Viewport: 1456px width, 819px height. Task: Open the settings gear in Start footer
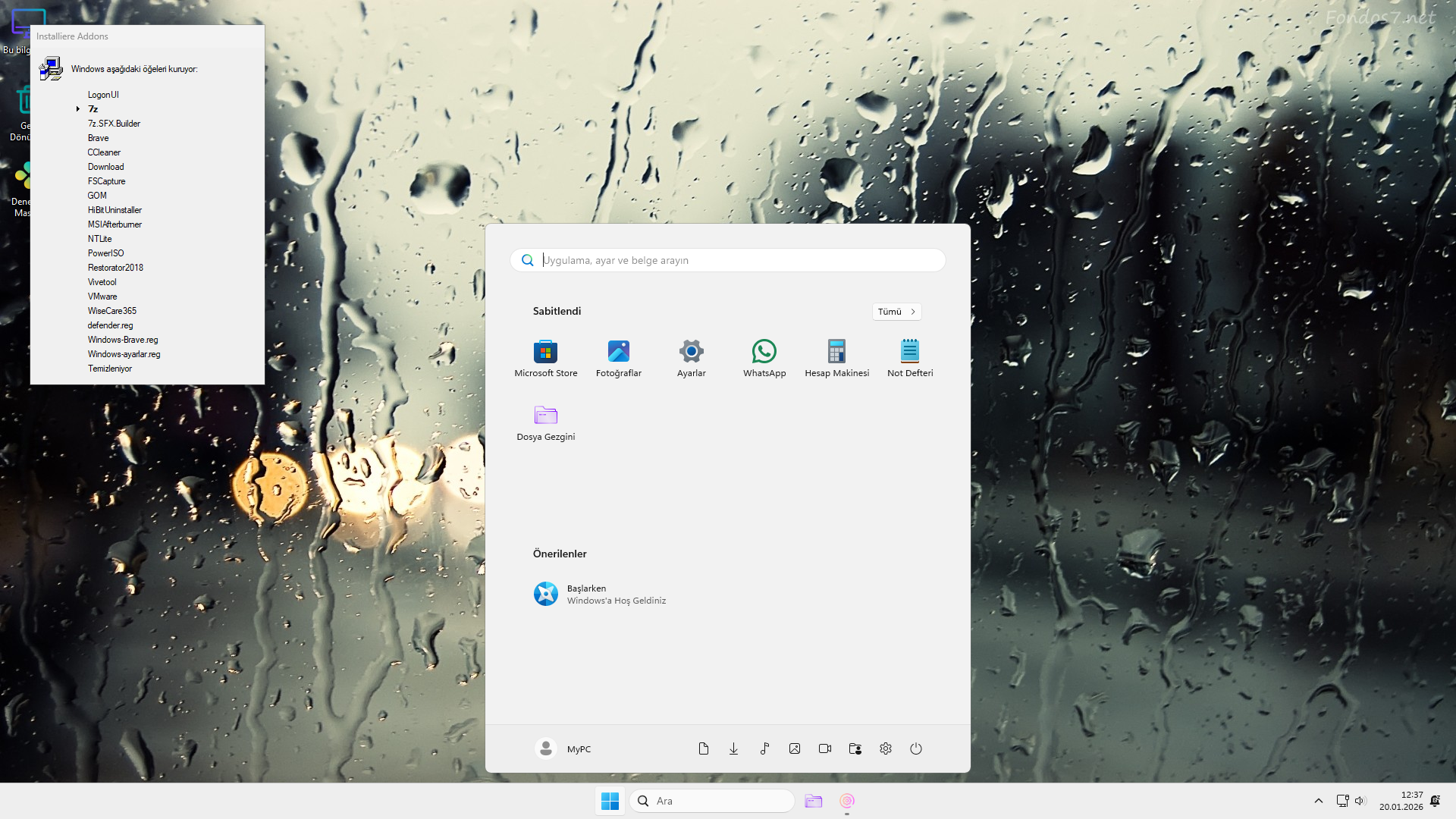click(x=886, y=748)
